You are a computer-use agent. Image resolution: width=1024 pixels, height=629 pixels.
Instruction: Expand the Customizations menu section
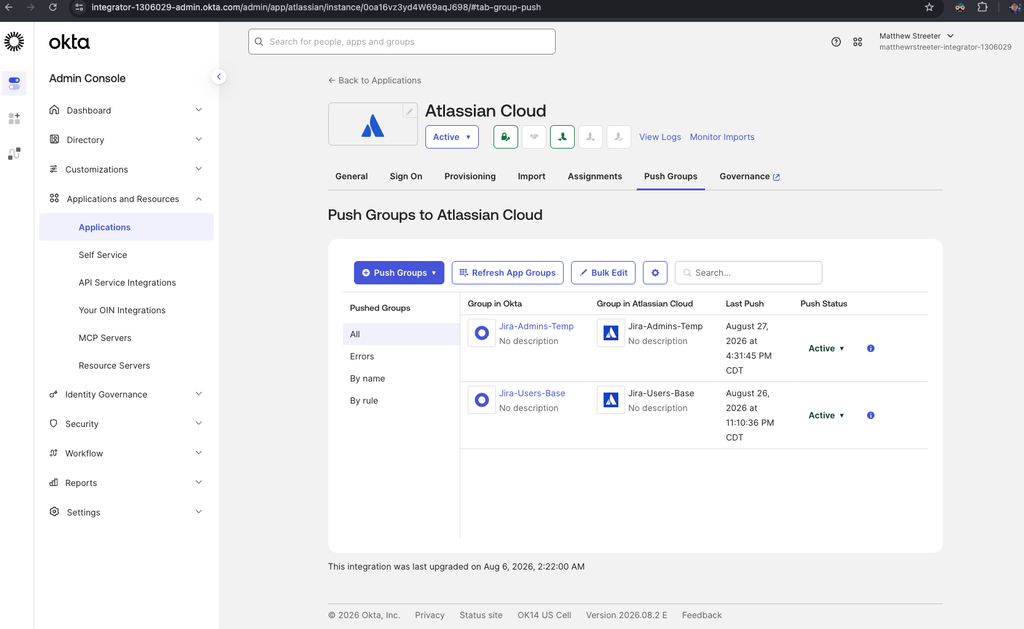point(126,169)
